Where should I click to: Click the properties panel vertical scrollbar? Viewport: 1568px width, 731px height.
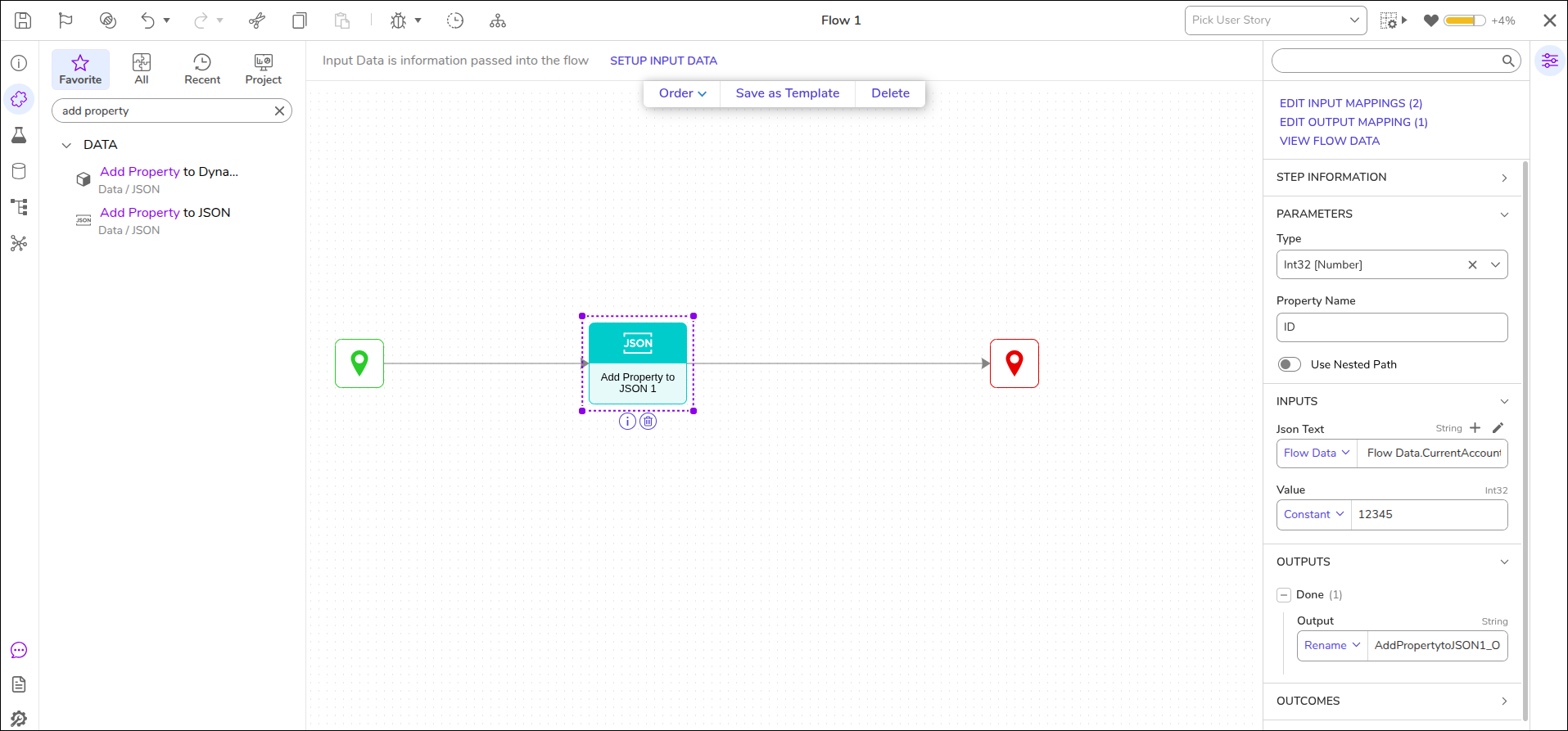point(1525,442)
